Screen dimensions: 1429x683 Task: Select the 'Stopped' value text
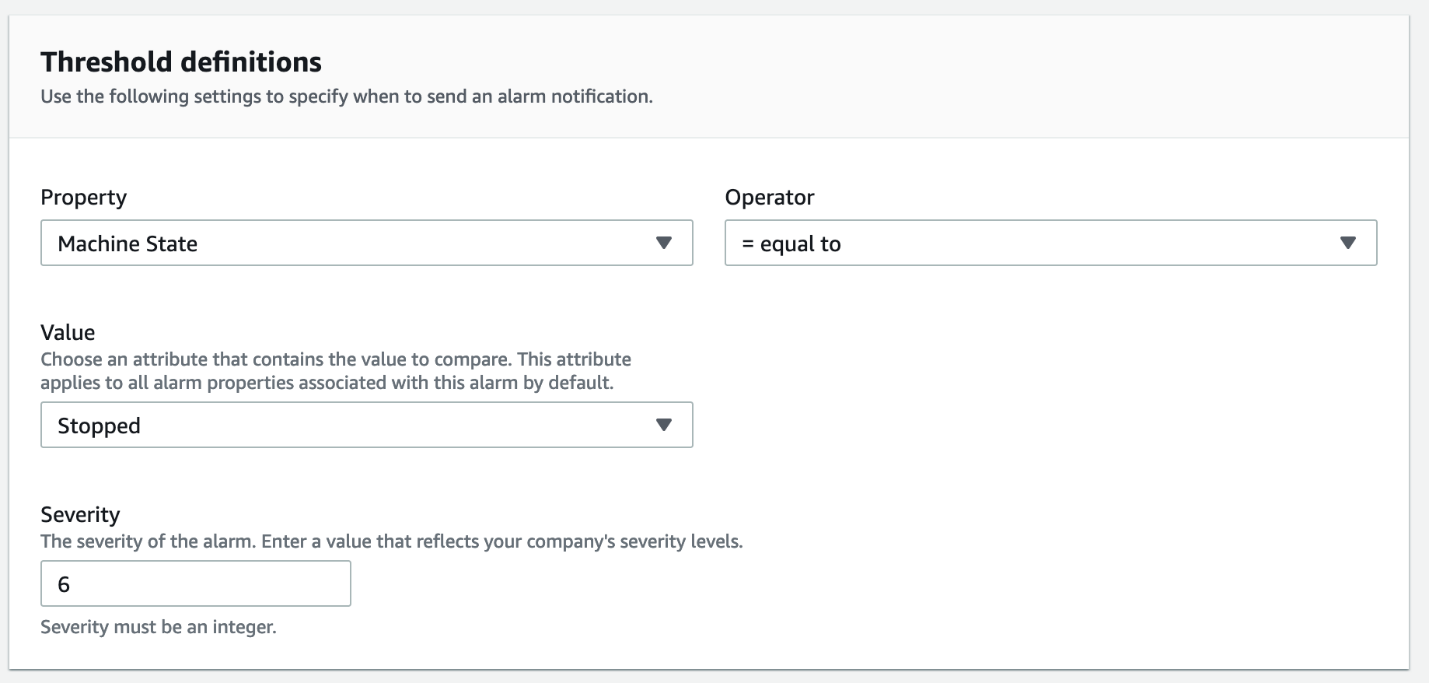coord(99,426)
